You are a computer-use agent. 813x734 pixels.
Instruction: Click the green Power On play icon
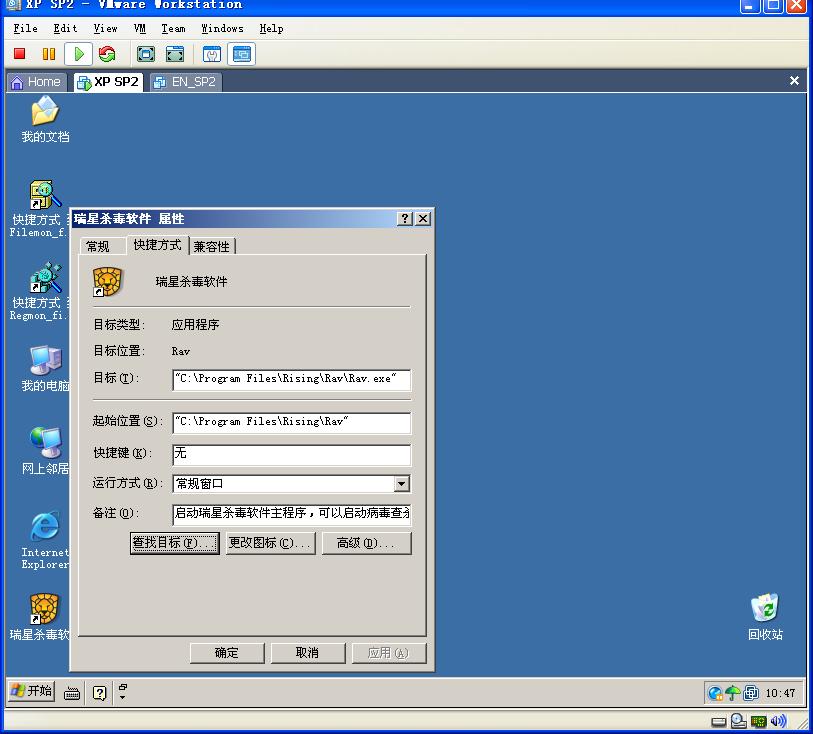tap(79, 54)
